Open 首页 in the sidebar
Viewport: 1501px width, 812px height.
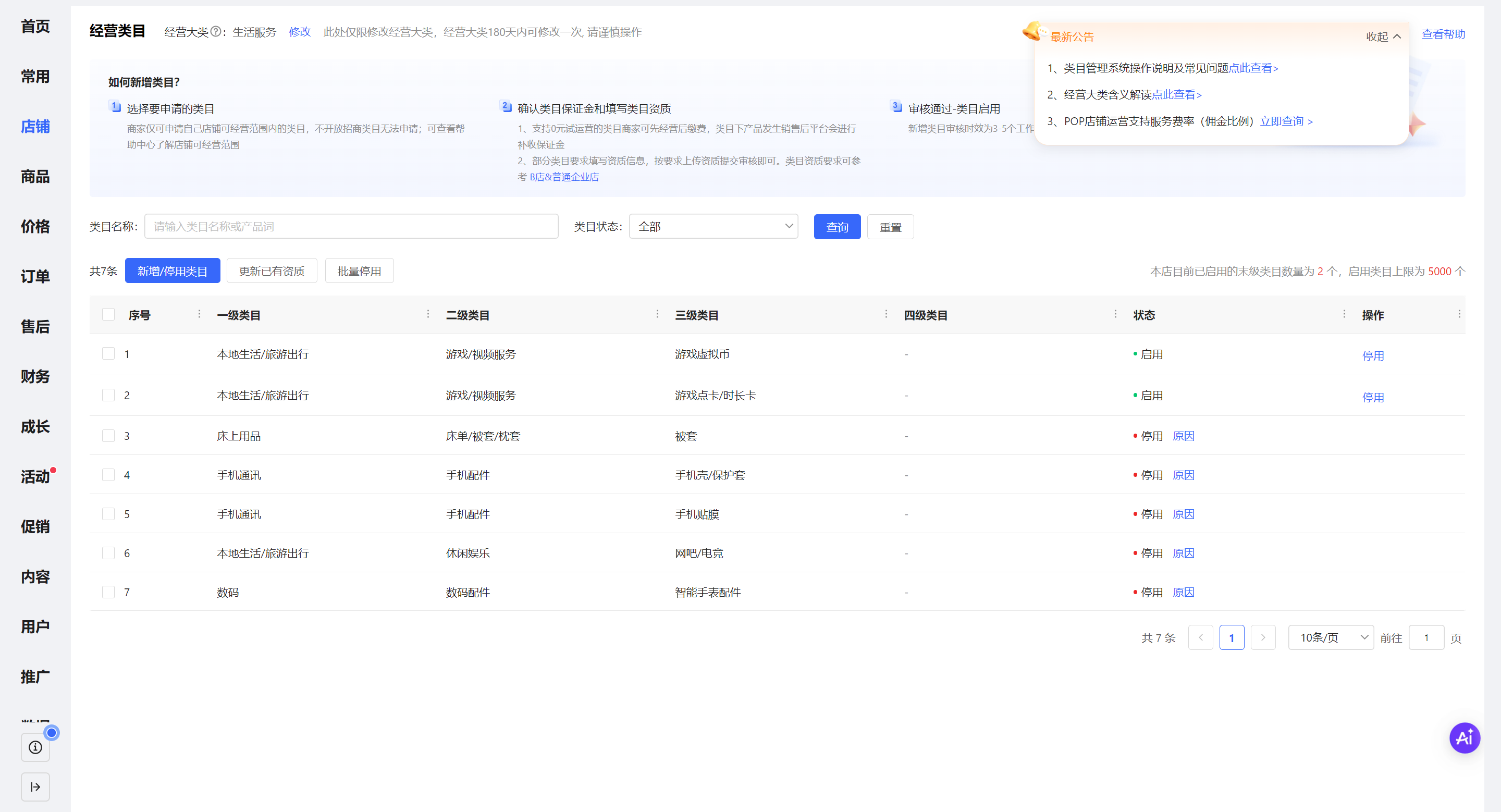(x=35, y=26)
